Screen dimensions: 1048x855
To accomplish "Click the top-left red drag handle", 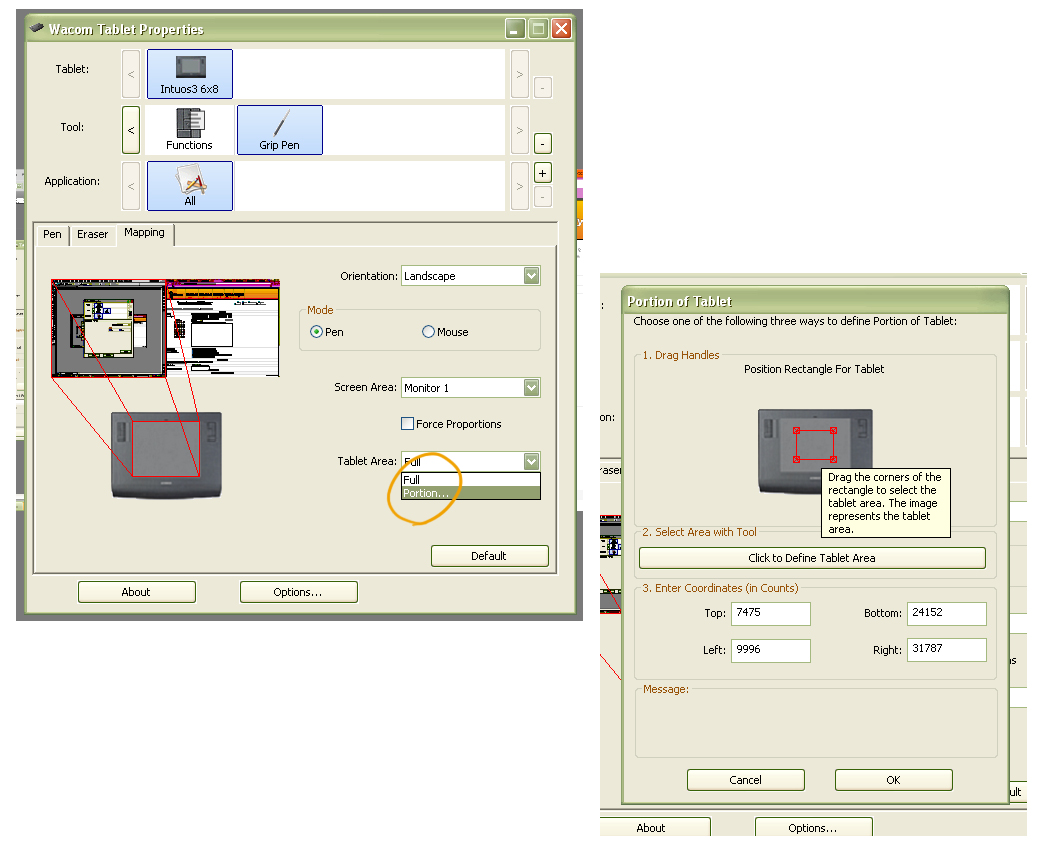I will 796,431.
